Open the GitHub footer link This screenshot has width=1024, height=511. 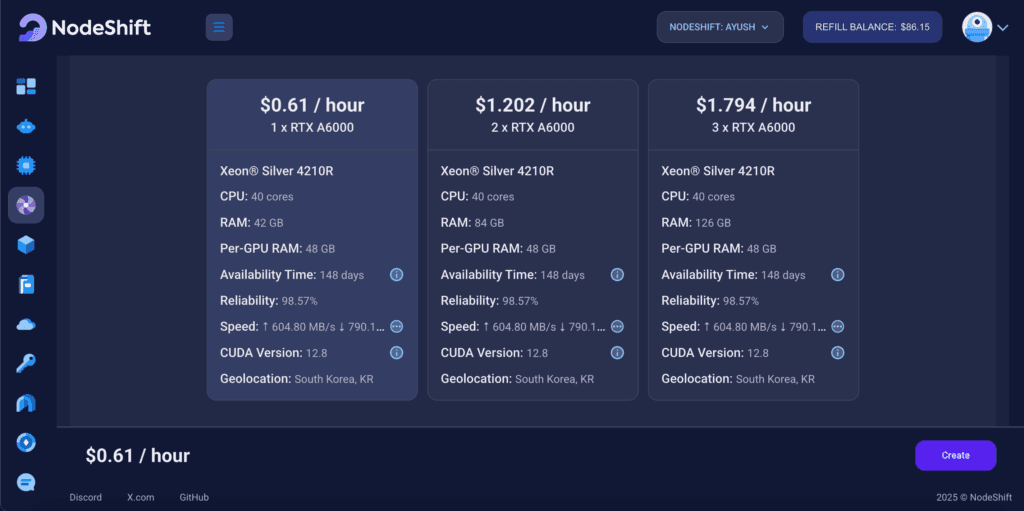click(194, 497)
